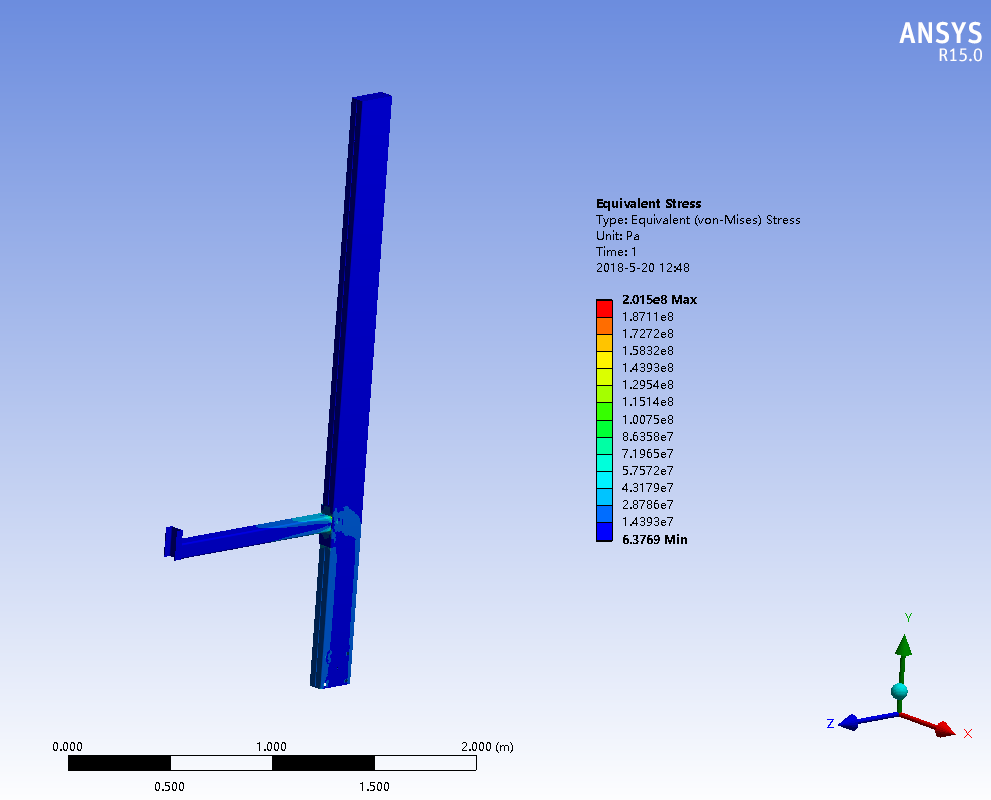Screen dimensions: 991x800
Task: Click the red X axis arrow of the triad
Action: click(x=929, y=724)
